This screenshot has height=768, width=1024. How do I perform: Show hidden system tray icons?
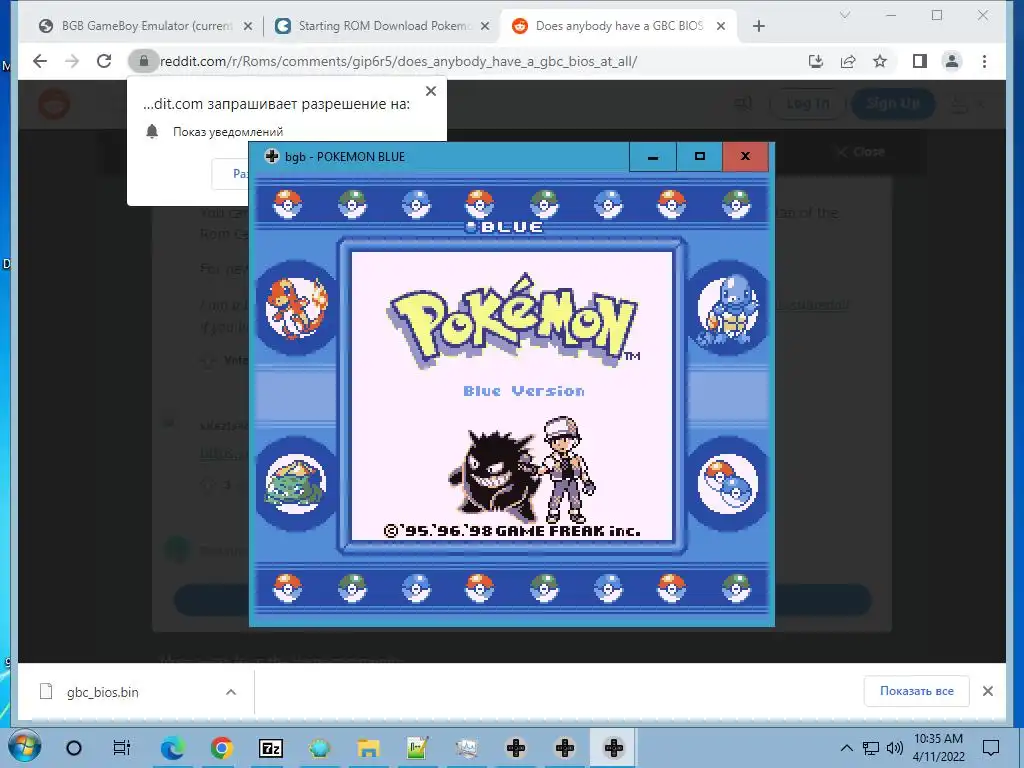846,748
